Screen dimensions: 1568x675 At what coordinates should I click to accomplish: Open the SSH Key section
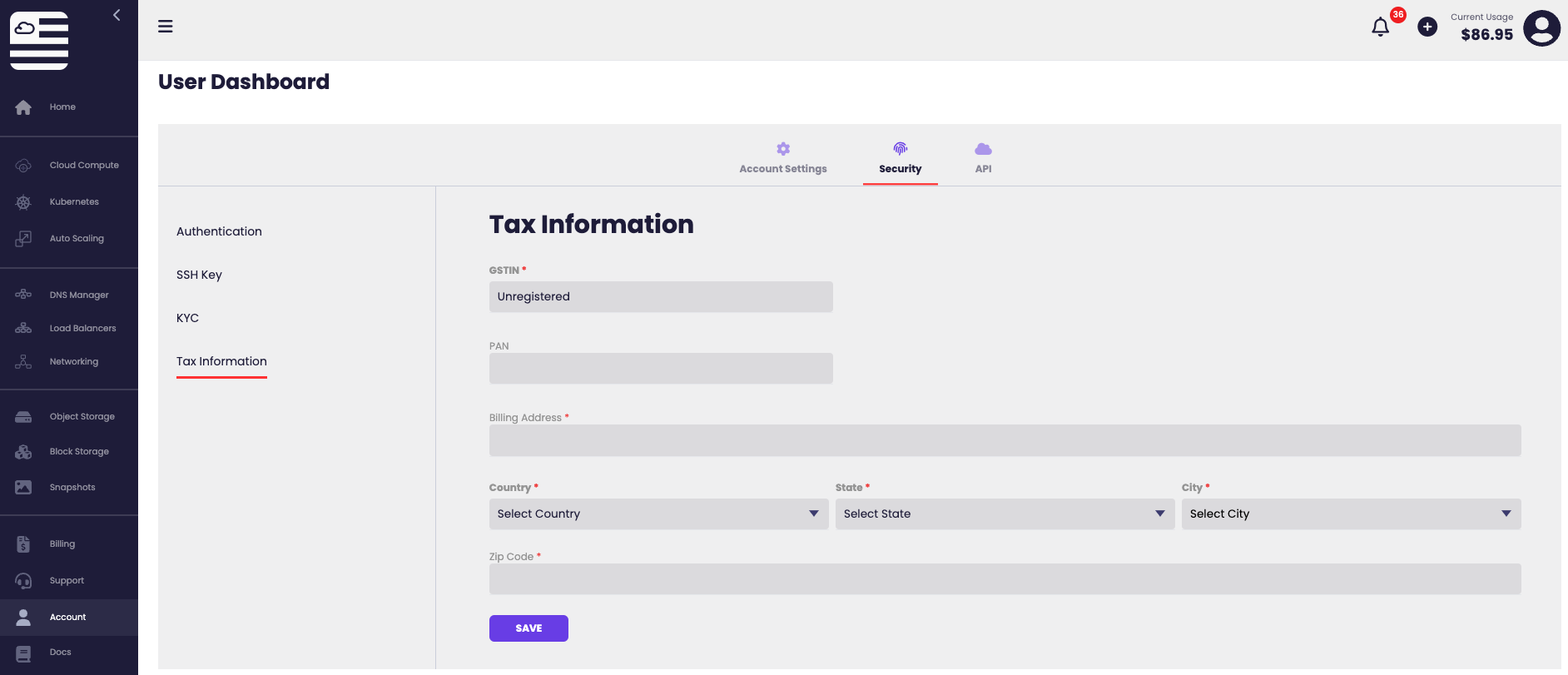point(199,275)
